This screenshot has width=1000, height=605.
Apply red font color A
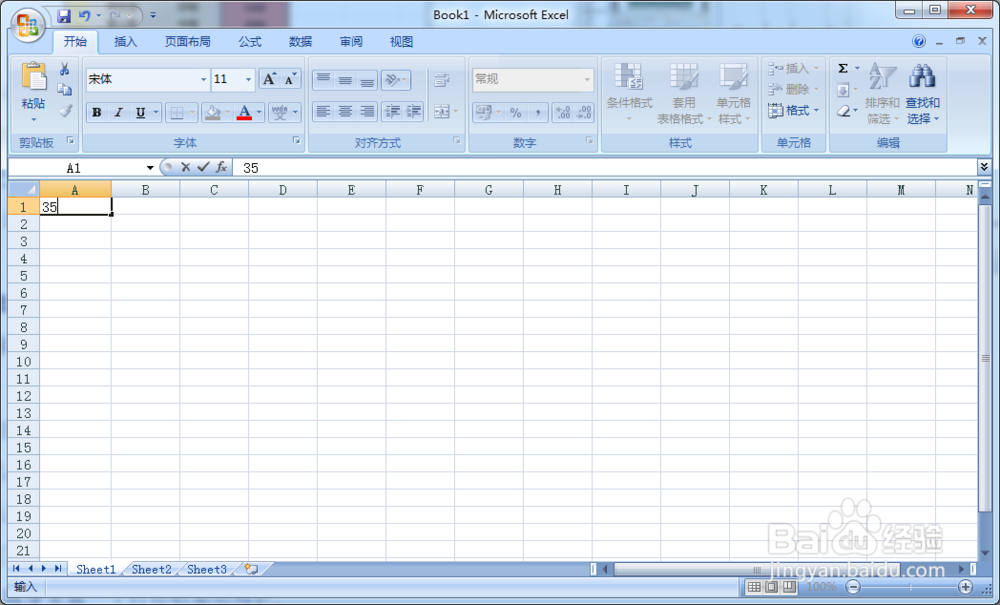pyautogui.click(x=244, y=113)
